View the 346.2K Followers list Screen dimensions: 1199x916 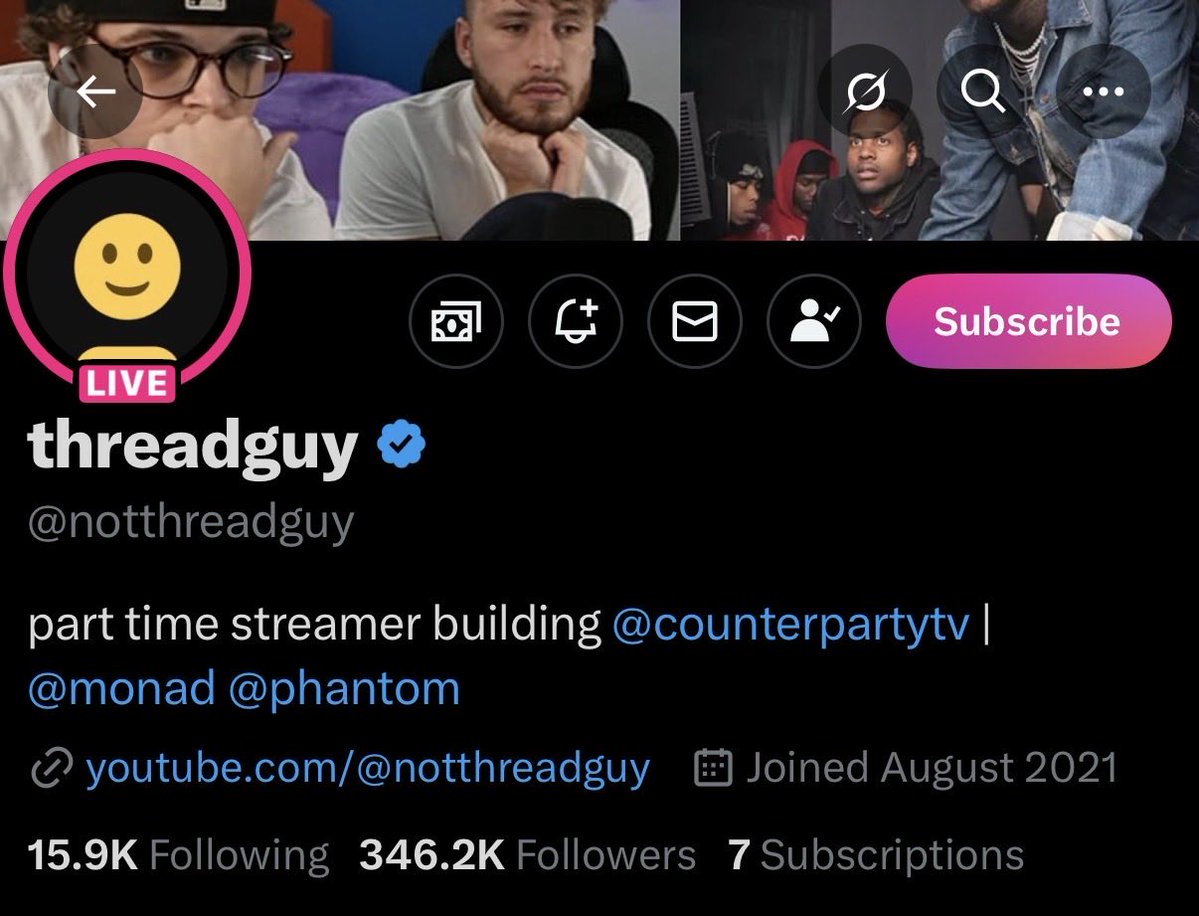pyautogui.click(x=528, y=855)
